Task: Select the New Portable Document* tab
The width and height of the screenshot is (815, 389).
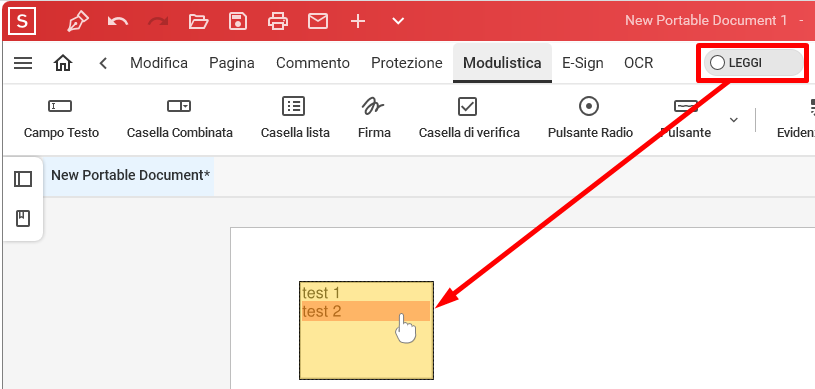Action: (130, 176)
